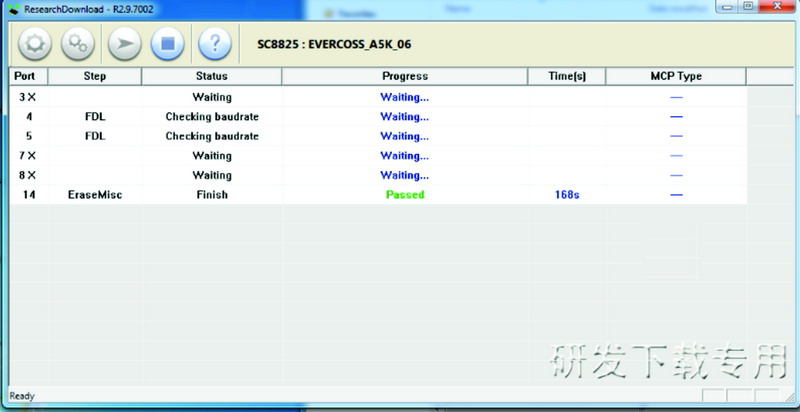The height and width of the screenshot is (412, 800).
Task: Select the Progress column header
Action: click(x=404, y=76)
